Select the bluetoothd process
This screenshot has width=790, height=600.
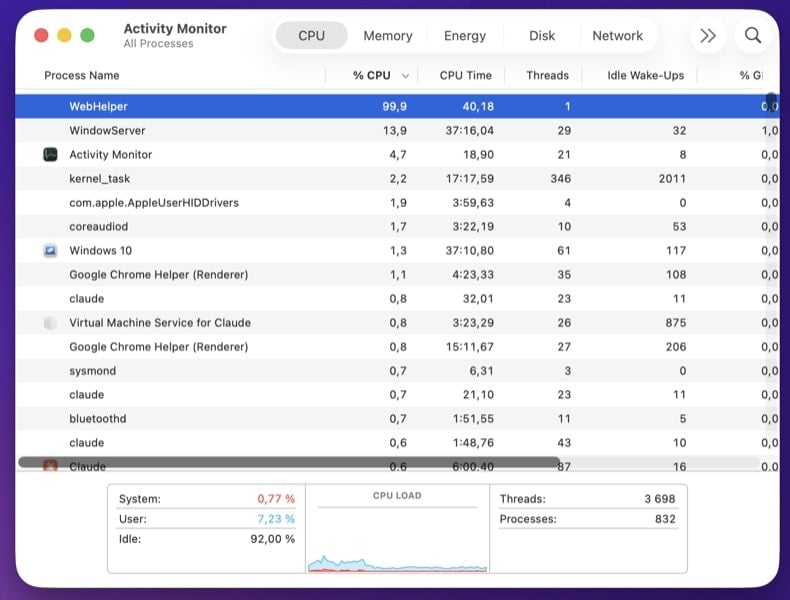(98, 419)
